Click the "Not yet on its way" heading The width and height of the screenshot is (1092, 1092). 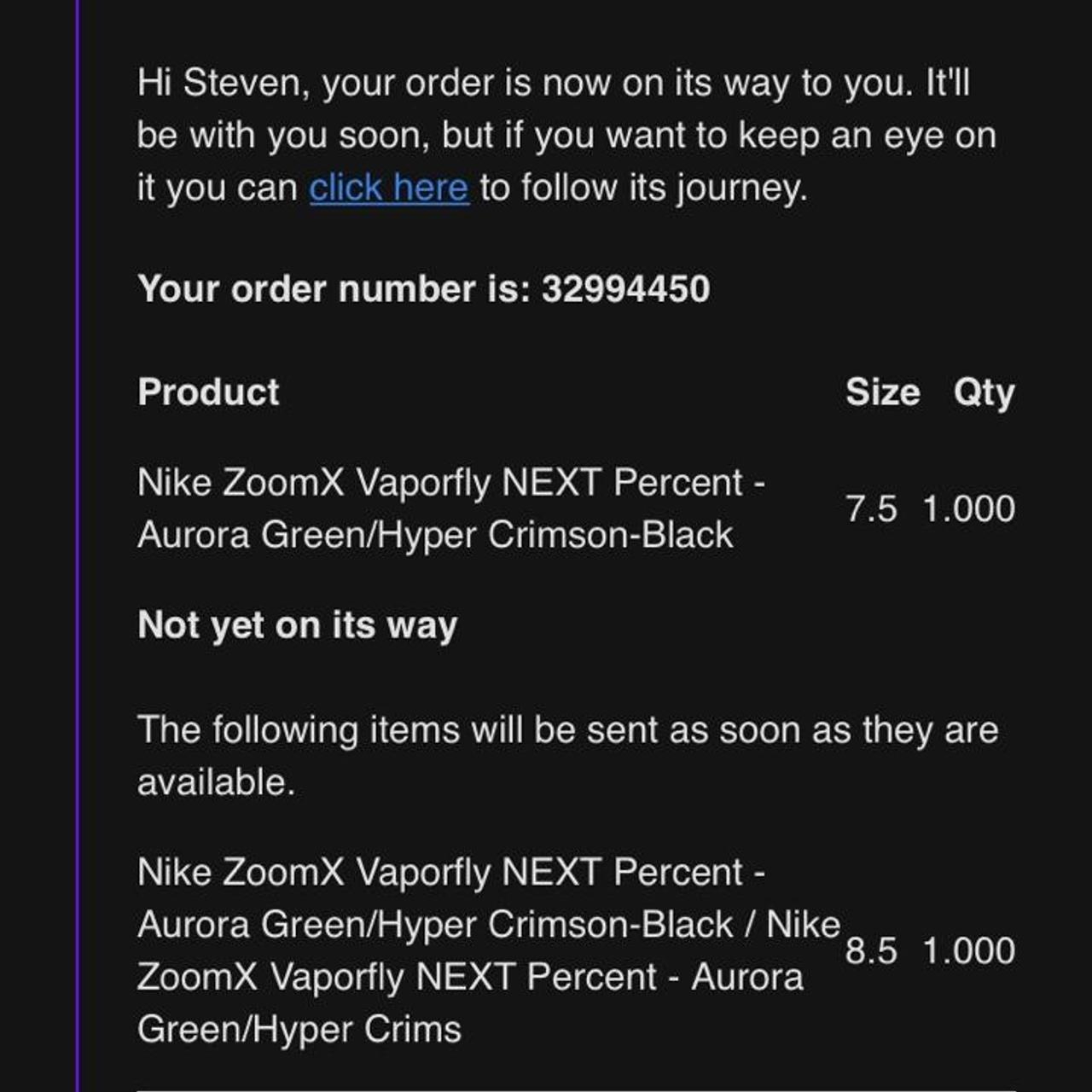297,625
